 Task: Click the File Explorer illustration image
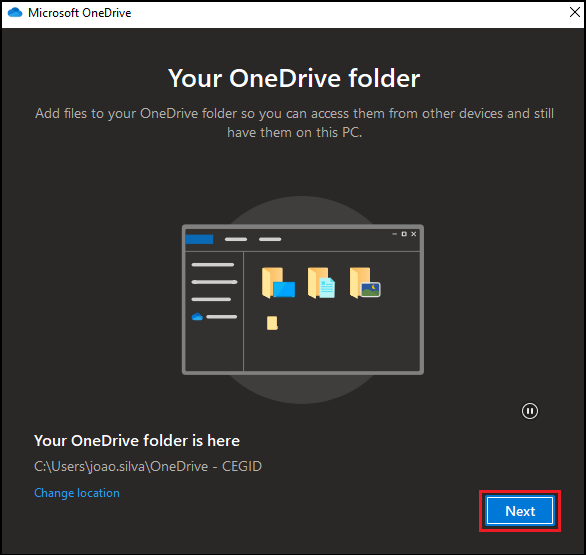point(303,299)
